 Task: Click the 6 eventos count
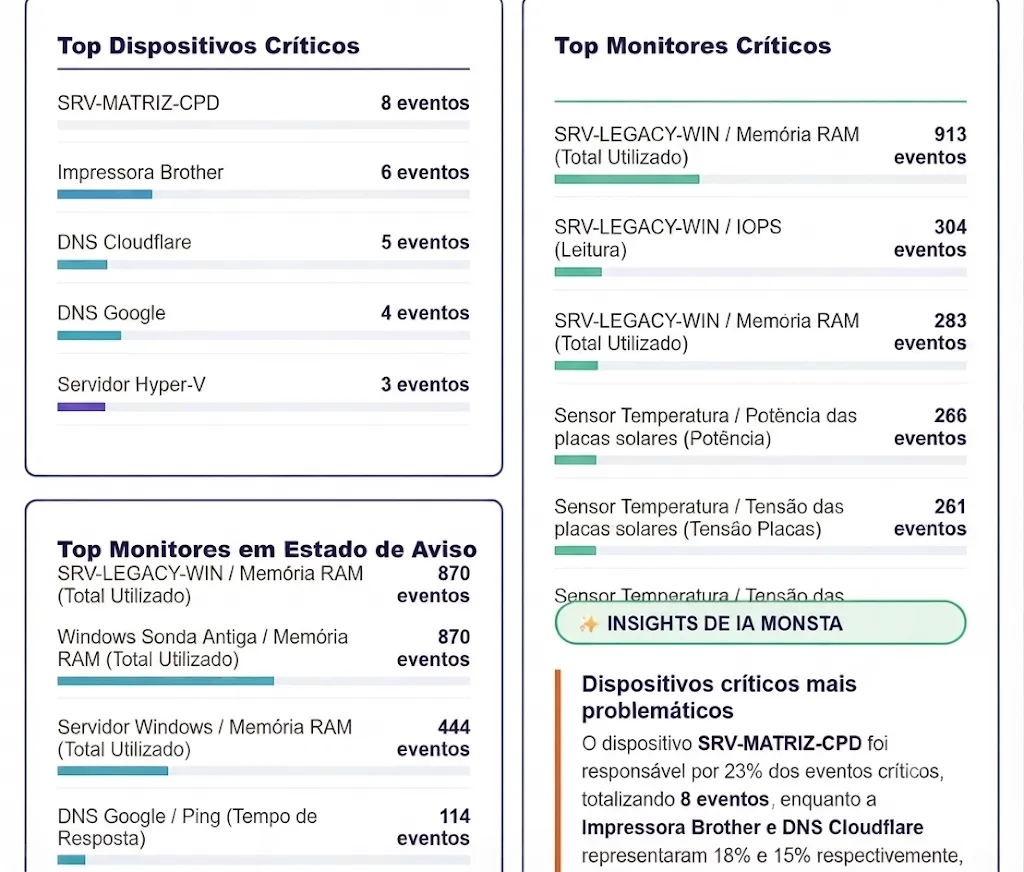[425, 172]
